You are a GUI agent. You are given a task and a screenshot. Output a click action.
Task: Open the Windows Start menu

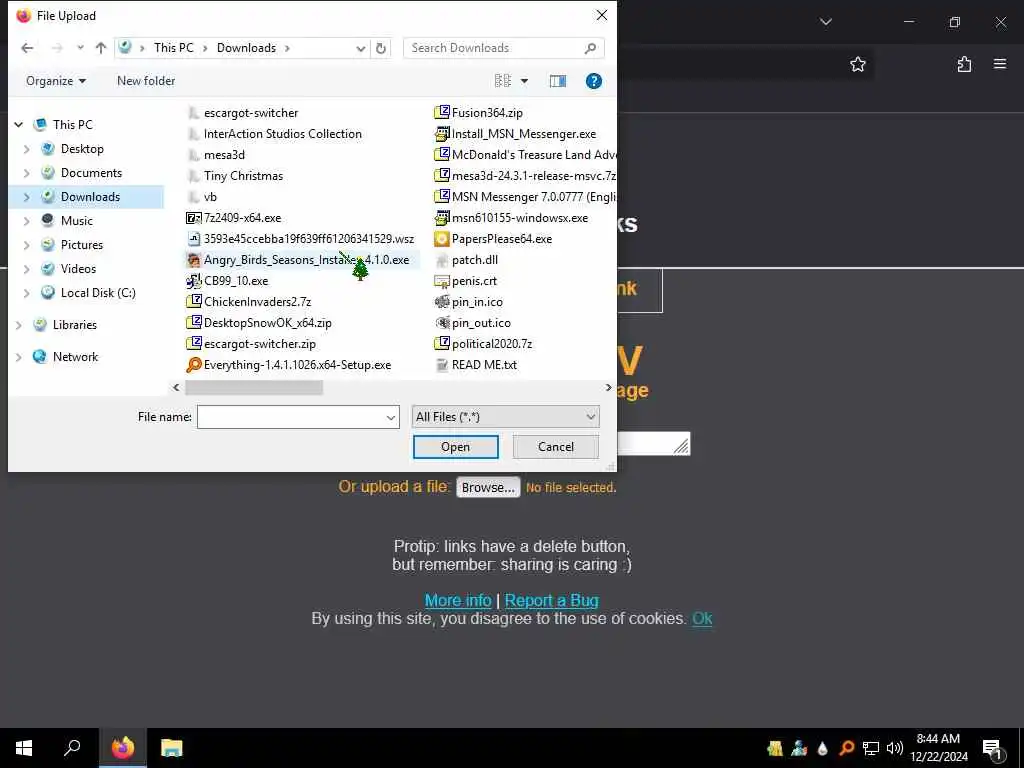tap(24, 748)
